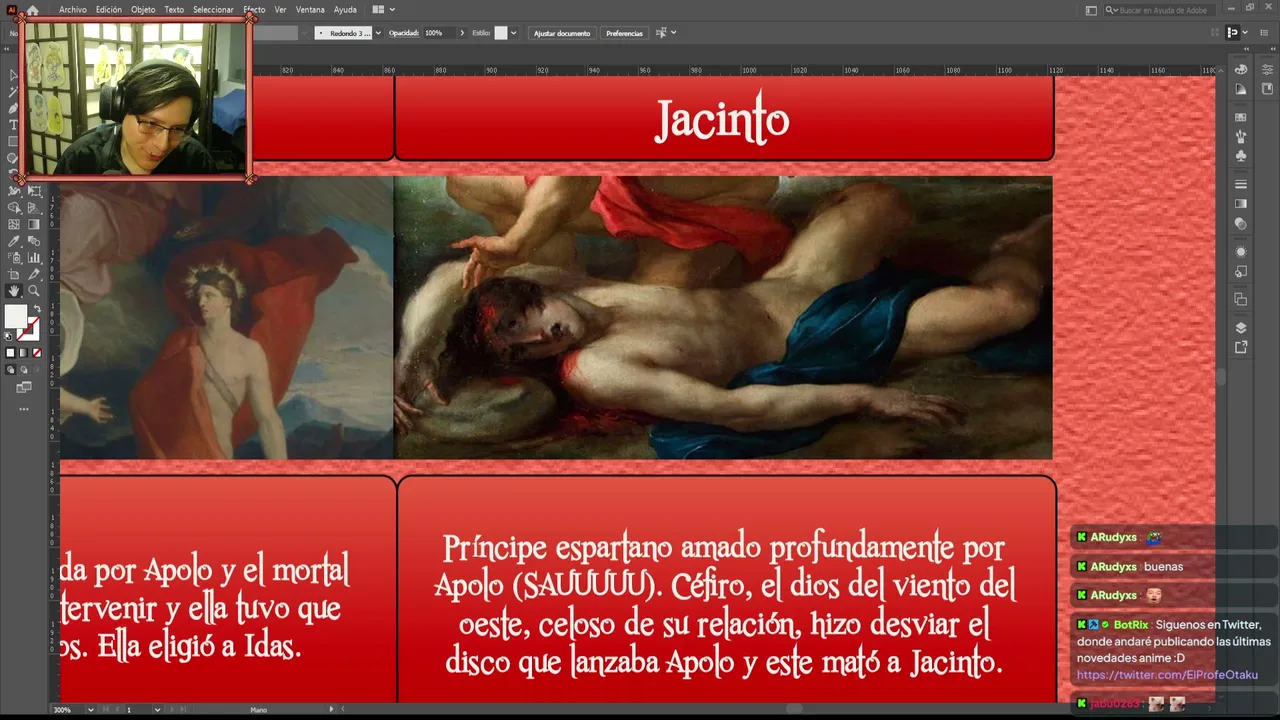Open the Color Guide panel
Screen dimensions: 1280x720
1241,89
